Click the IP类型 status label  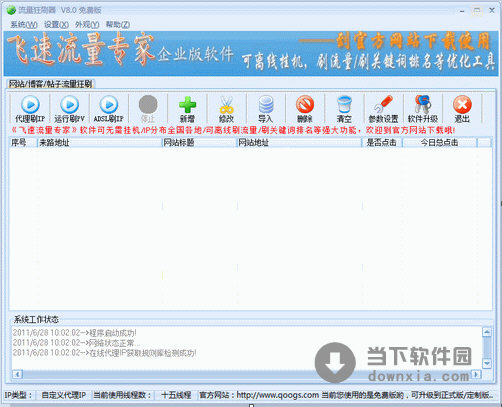18,395
